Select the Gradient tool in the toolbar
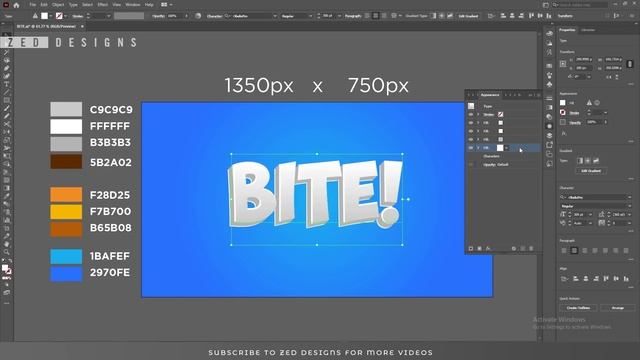Screen dimensions: 640x360 pyautogui.click(x=7, y=188)
